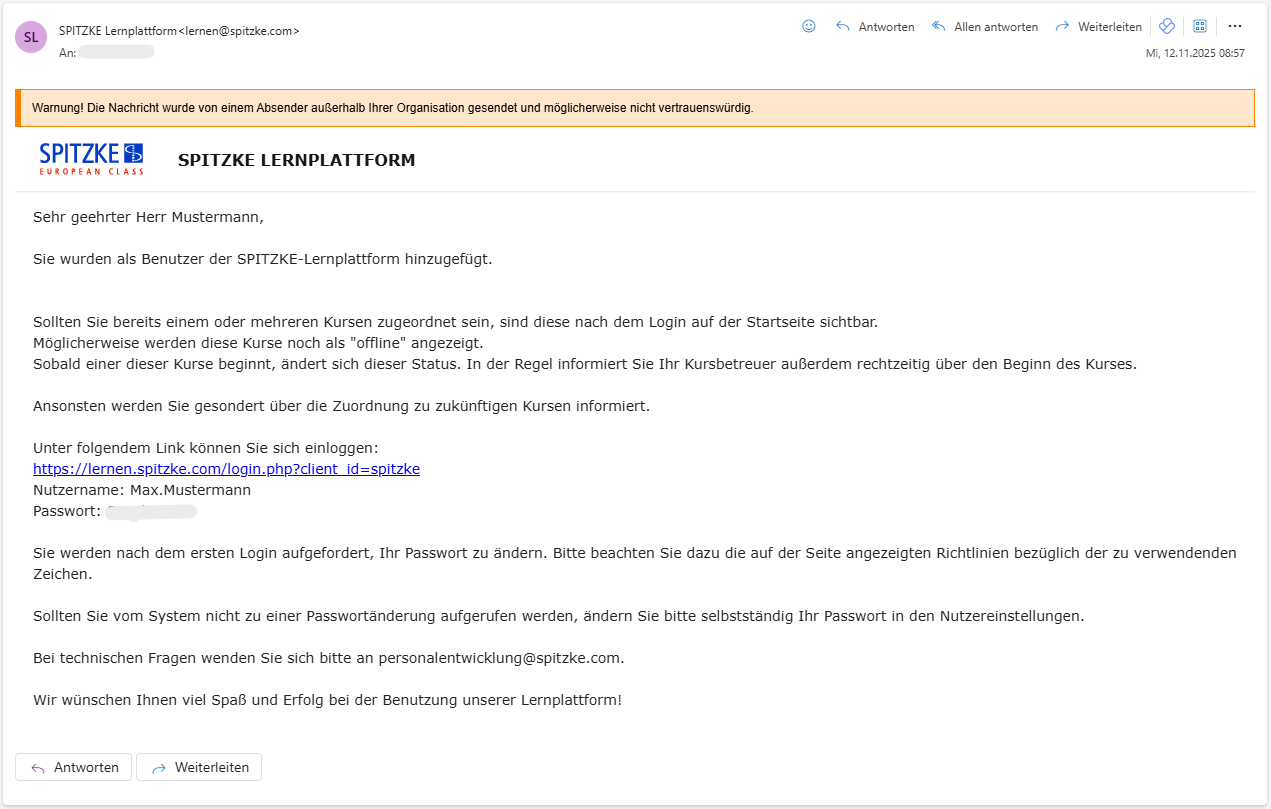Screen dimensions: 1271x809
Task: Click the email timestamp Mi, 12.11.2025
Action: pos(1194,53)
